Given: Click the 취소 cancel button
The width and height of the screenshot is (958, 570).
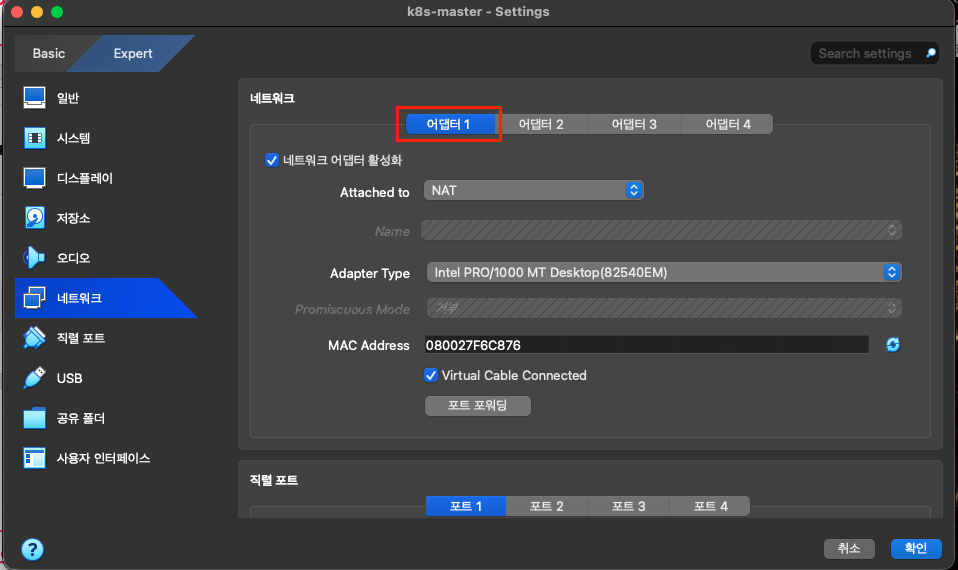Looking at the screenshot, I should 849,549.
